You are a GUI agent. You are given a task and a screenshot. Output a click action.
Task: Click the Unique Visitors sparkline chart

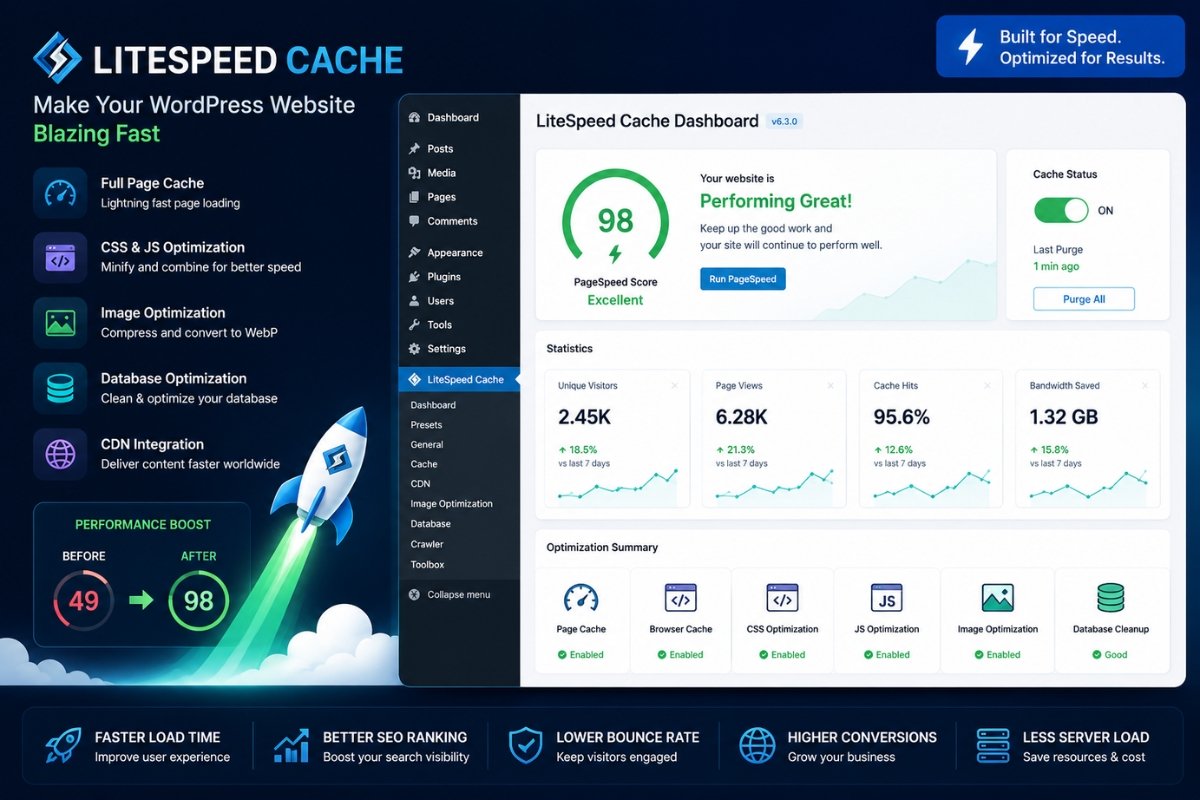point(618,486)
